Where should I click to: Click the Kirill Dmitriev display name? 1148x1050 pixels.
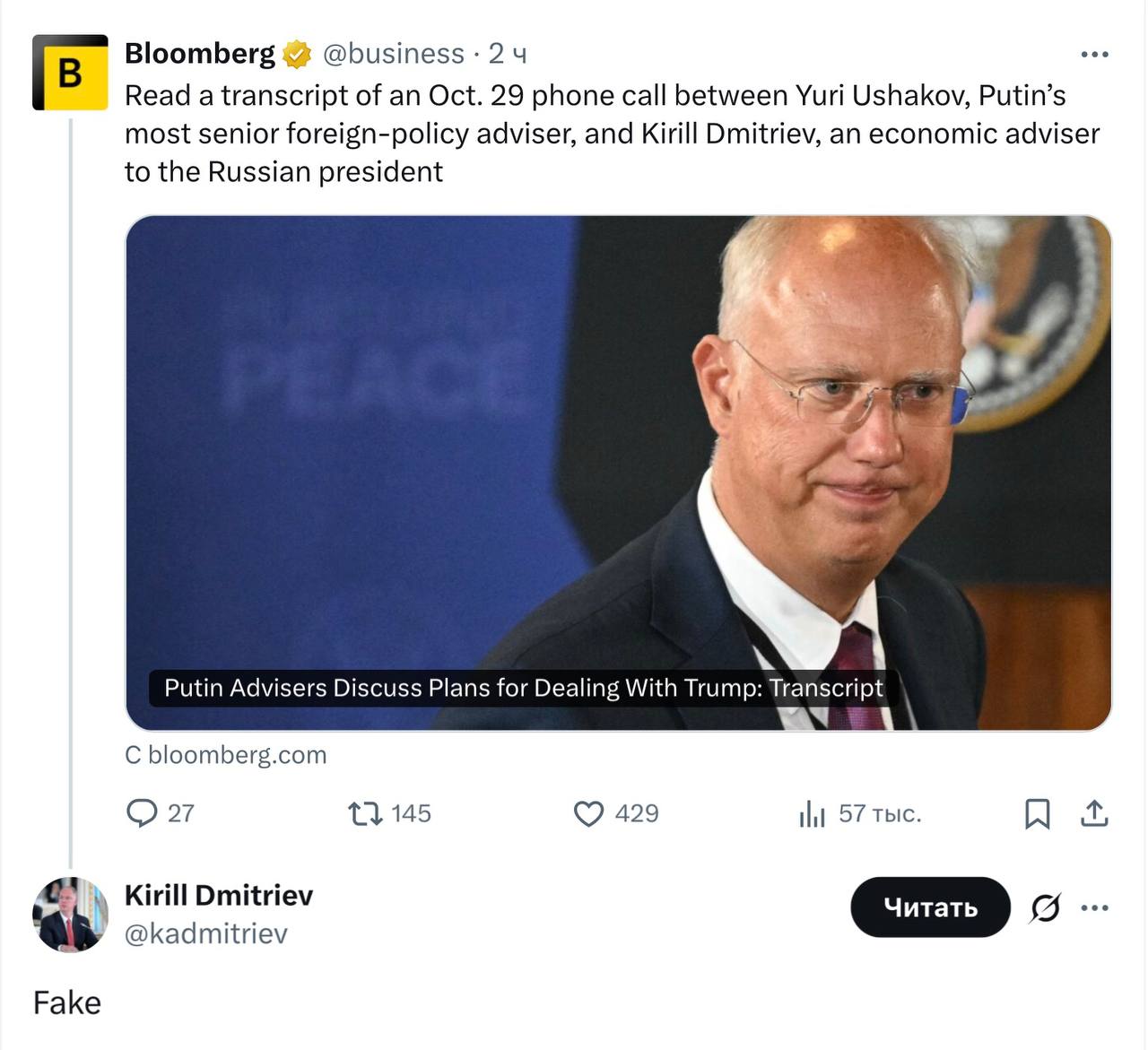tap(219, 895)
